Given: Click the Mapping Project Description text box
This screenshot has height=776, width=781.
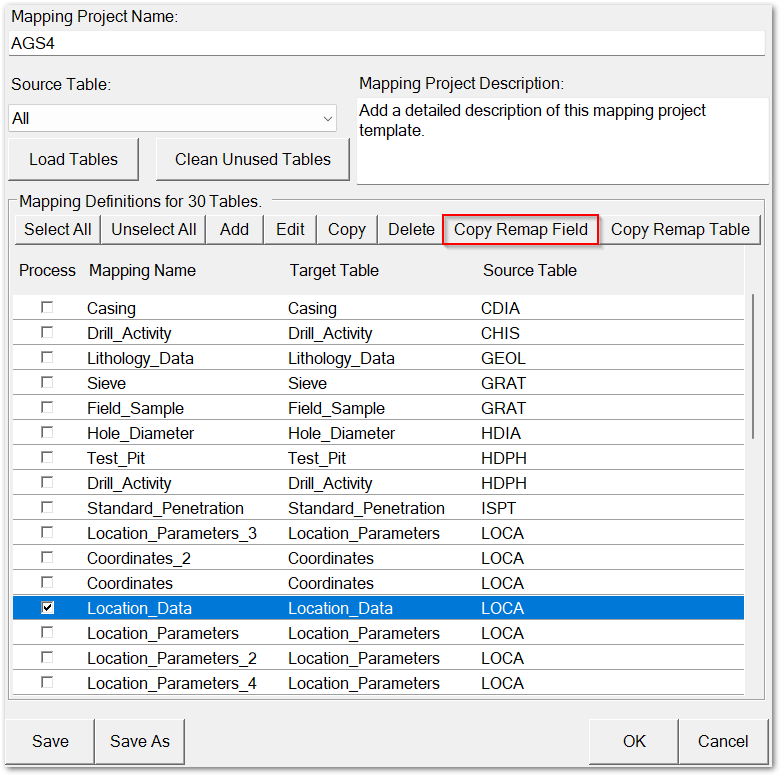Looking at the screenshot, I should pos(562,141).
